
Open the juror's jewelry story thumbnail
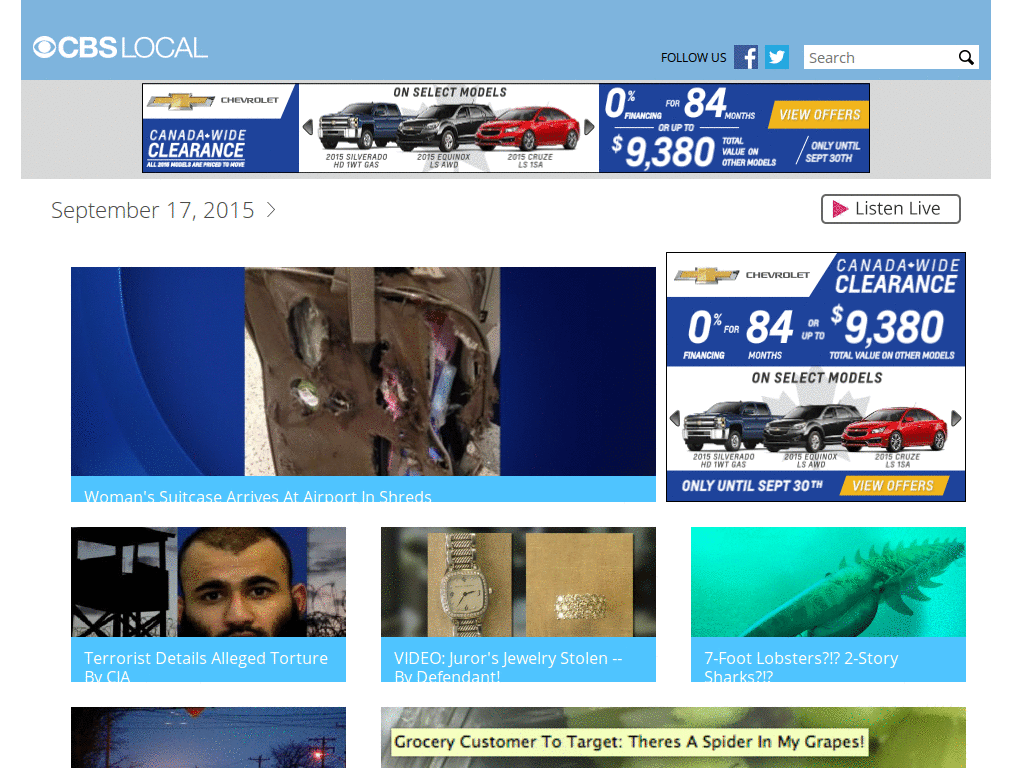pos(519,582)
